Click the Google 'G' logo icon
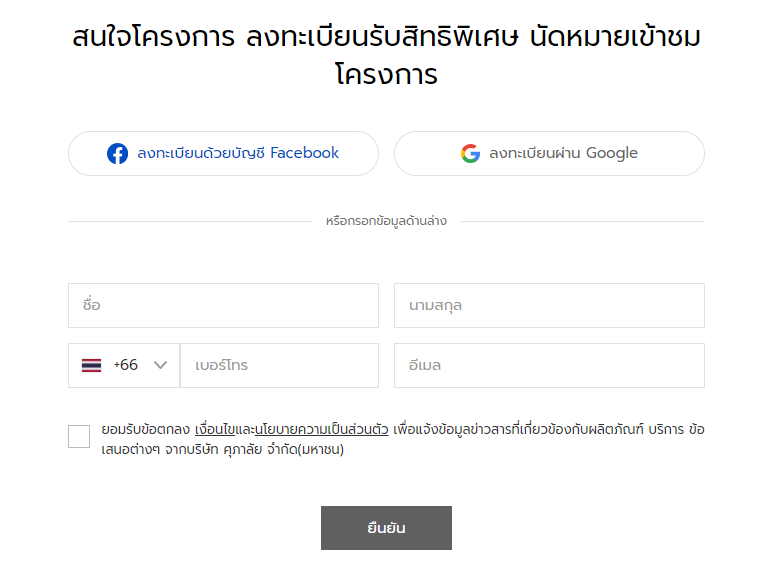 pyautogui.click(x=470, y=153)
